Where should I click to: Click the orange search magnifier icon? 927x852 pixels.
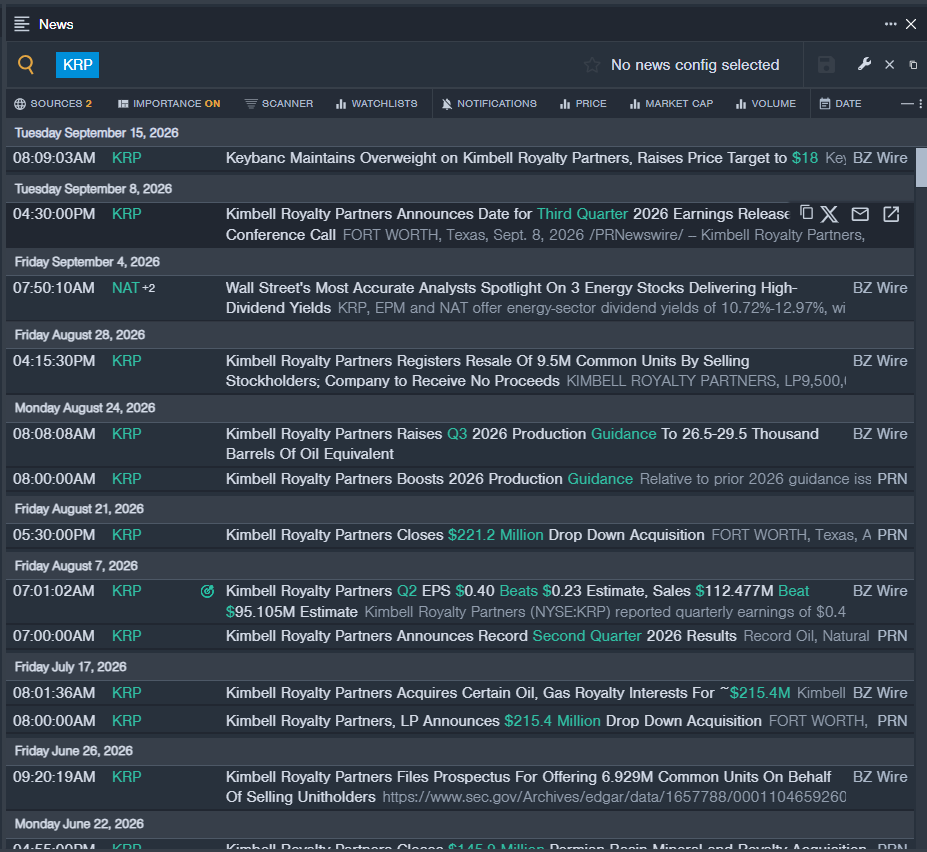[26, 64]
